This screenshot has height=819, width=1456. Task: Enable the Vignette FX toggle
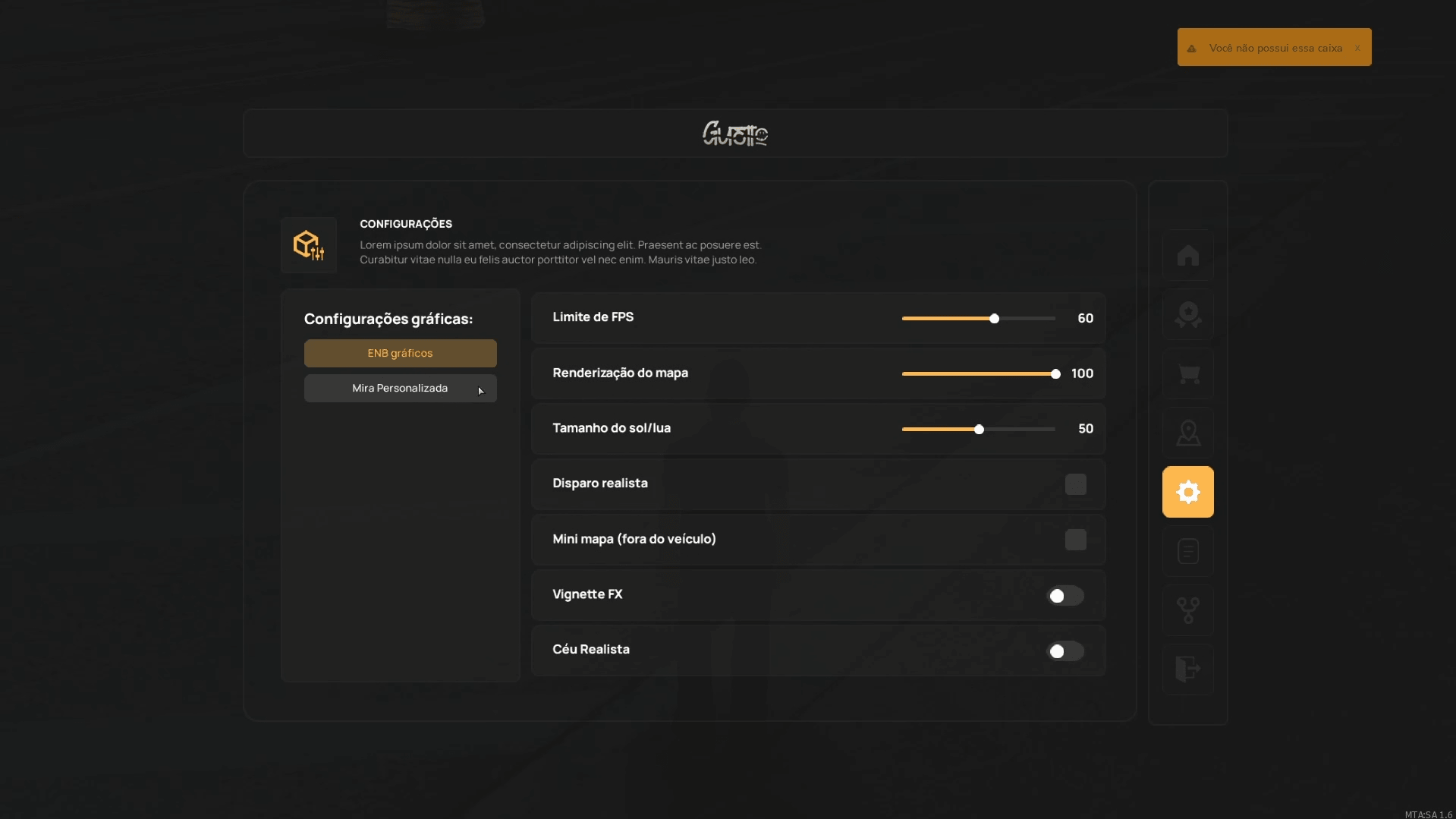(x=1064, y=596)
